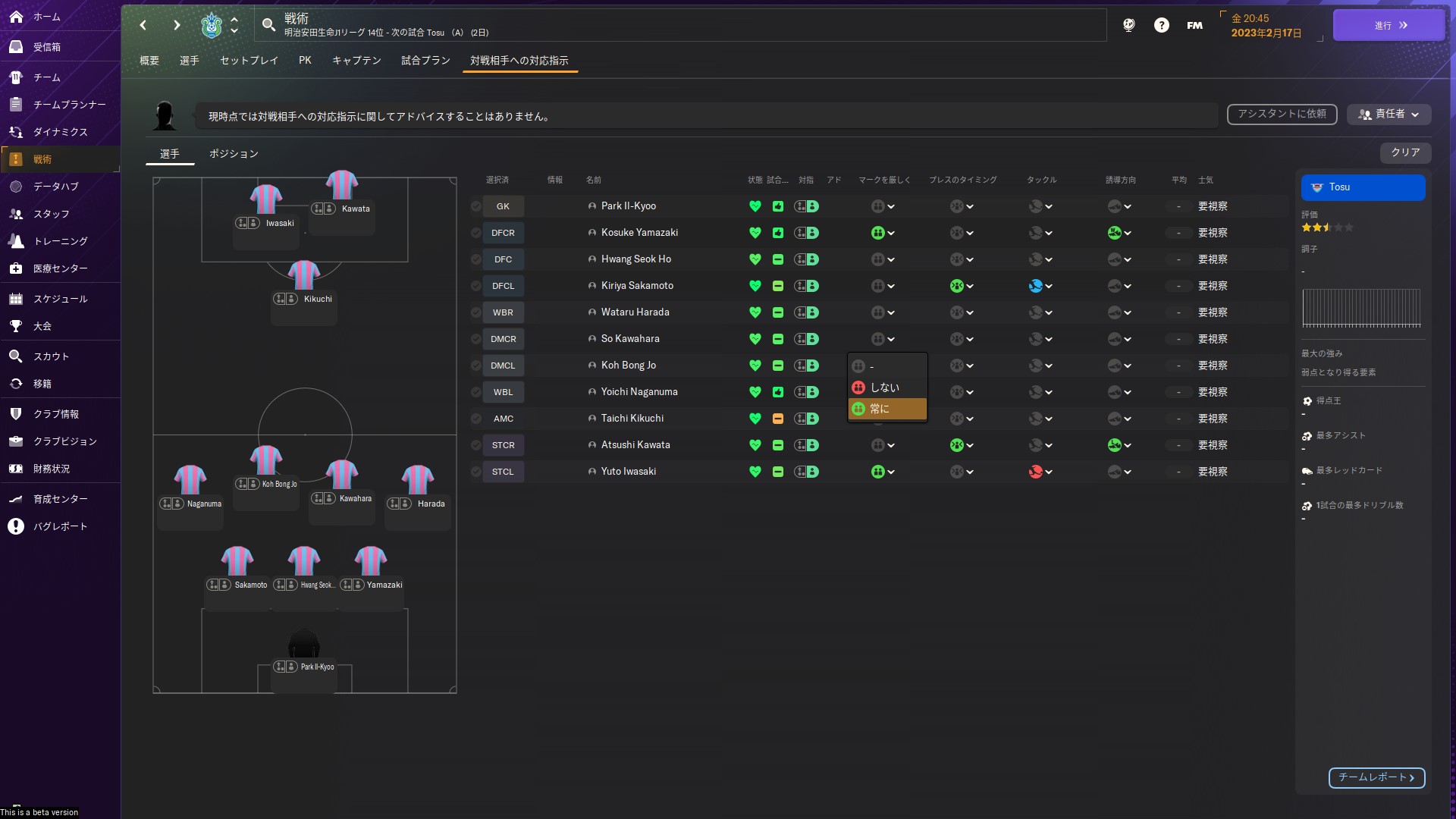Image resolution: width=1456 pixels, height=819 pixels.
Task: Toggle the selection check for Yuto Iwasaki
Action: [x=476, y=472]
